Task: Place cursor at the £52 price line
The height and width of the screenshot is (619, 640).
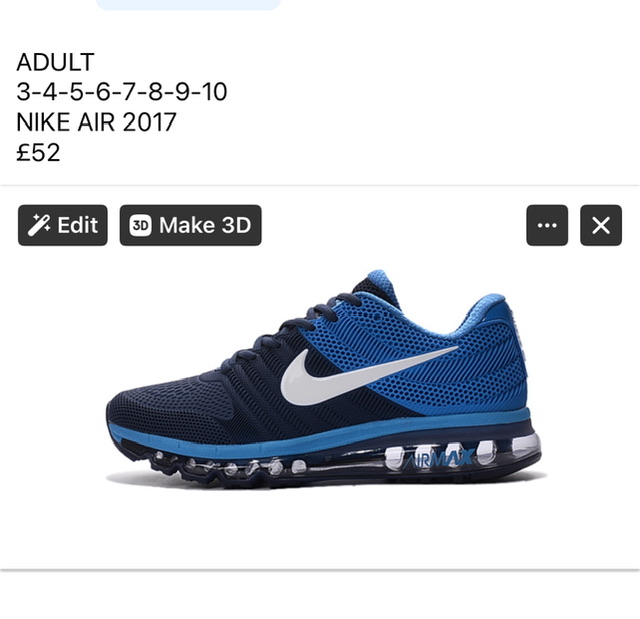Action: [x=38, y=152]
